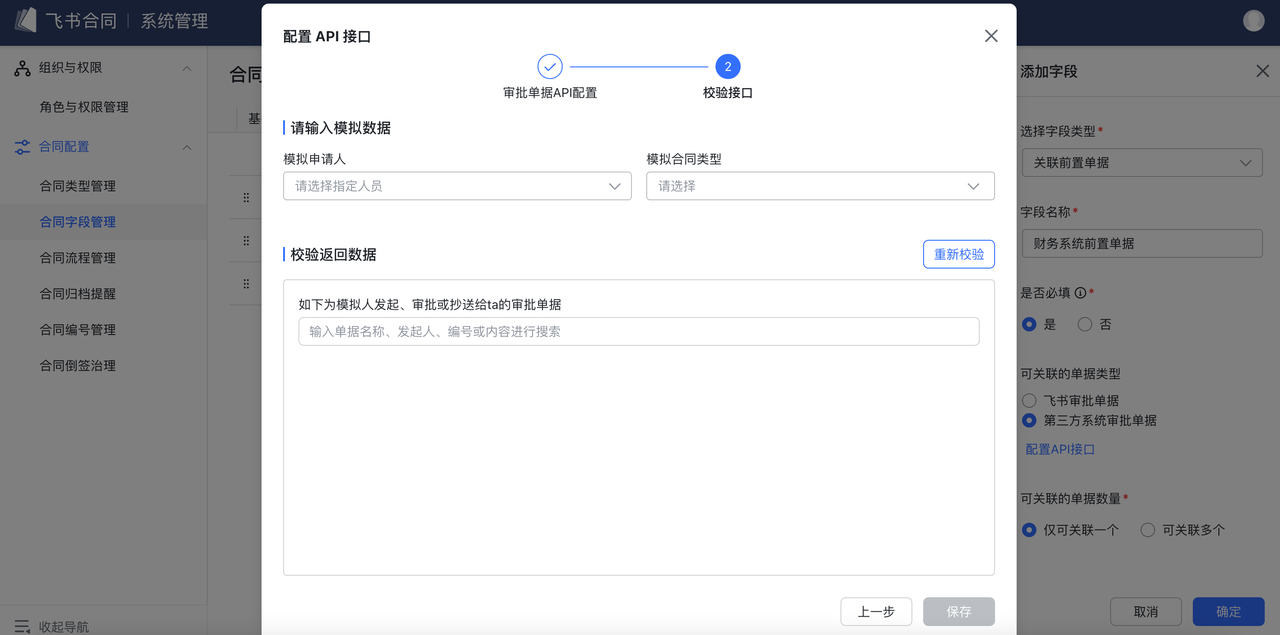This screenshot has width=1280, height=635.
Task: Open the 模拟合同类型 dropdown
Action: coord(820,186)
